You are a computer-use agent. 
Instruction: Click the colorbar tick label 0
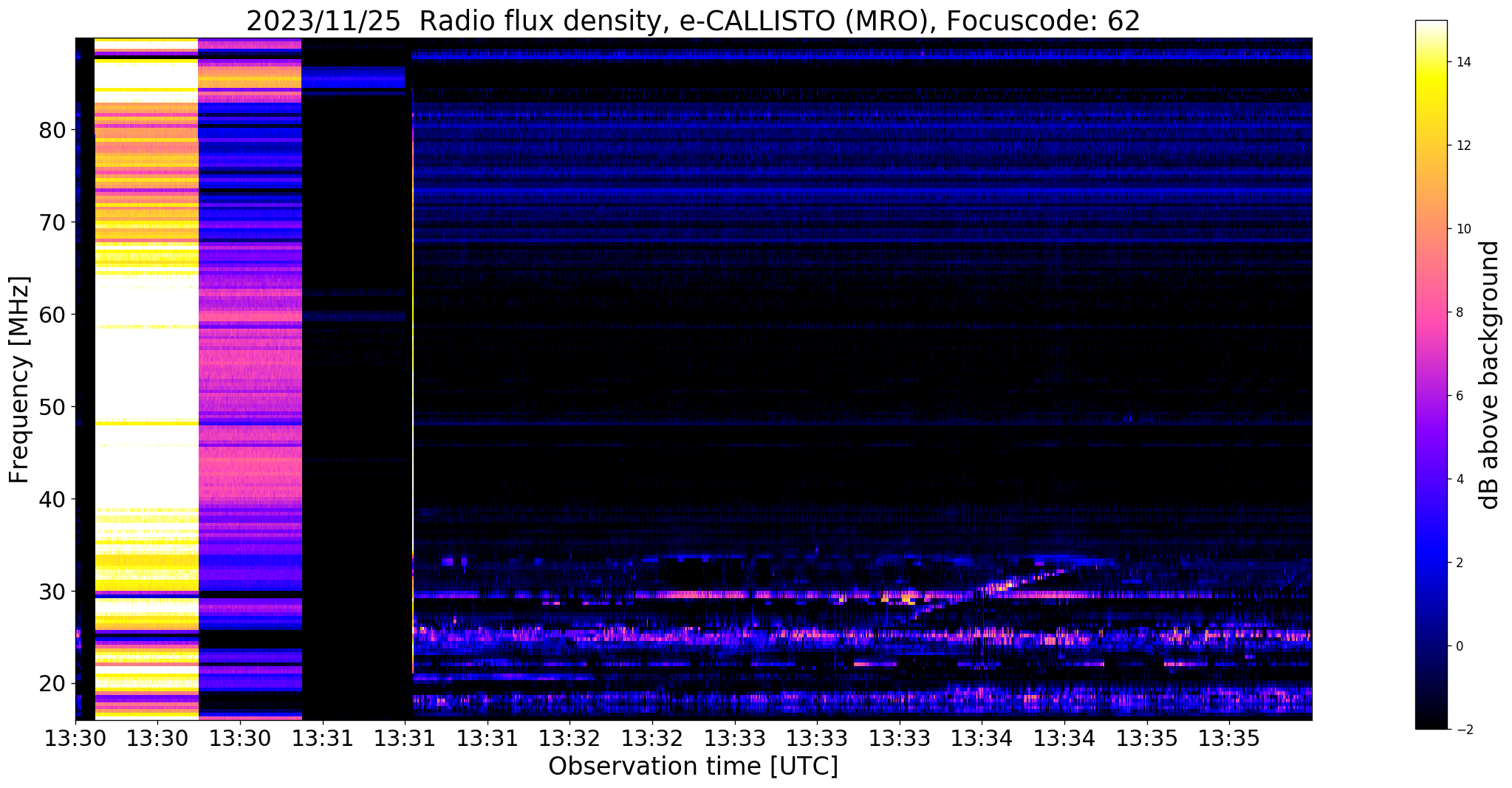1458,646
